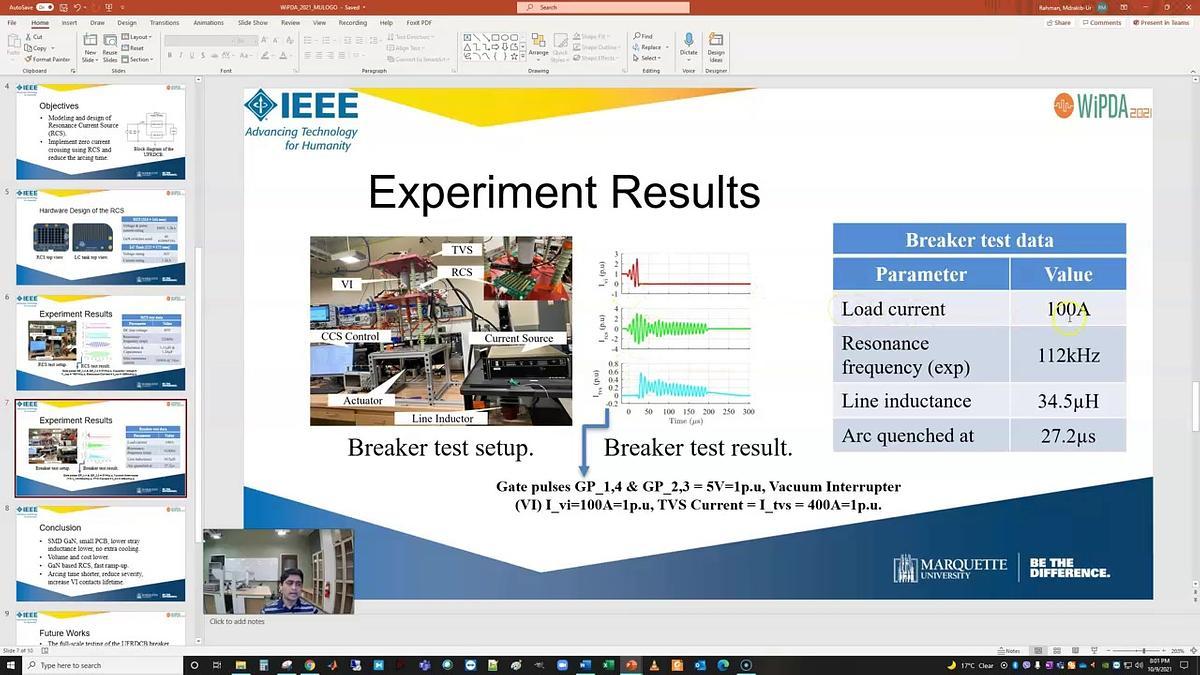Select slide 6 Experiment Results thumbnail
The image size is (1200, 675).
pos(100,343)
